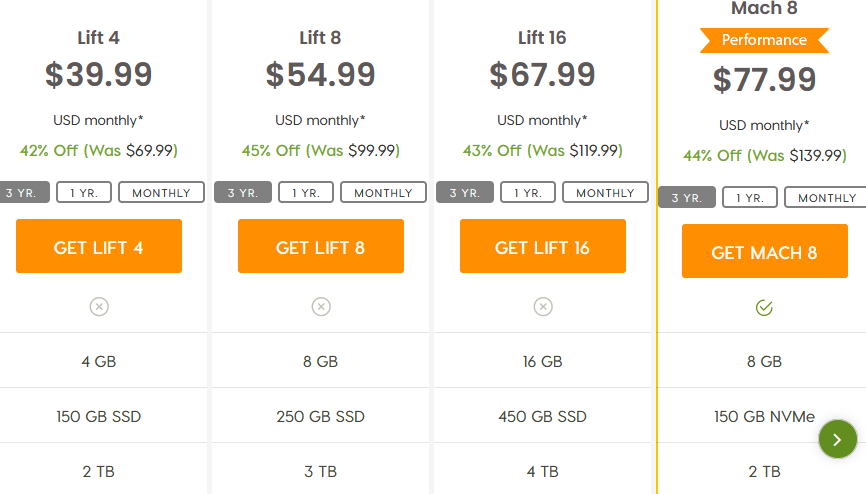Click the X circle icon under Lift 16
This screenshot has height=494, width=866.
(x=543, y=307)
